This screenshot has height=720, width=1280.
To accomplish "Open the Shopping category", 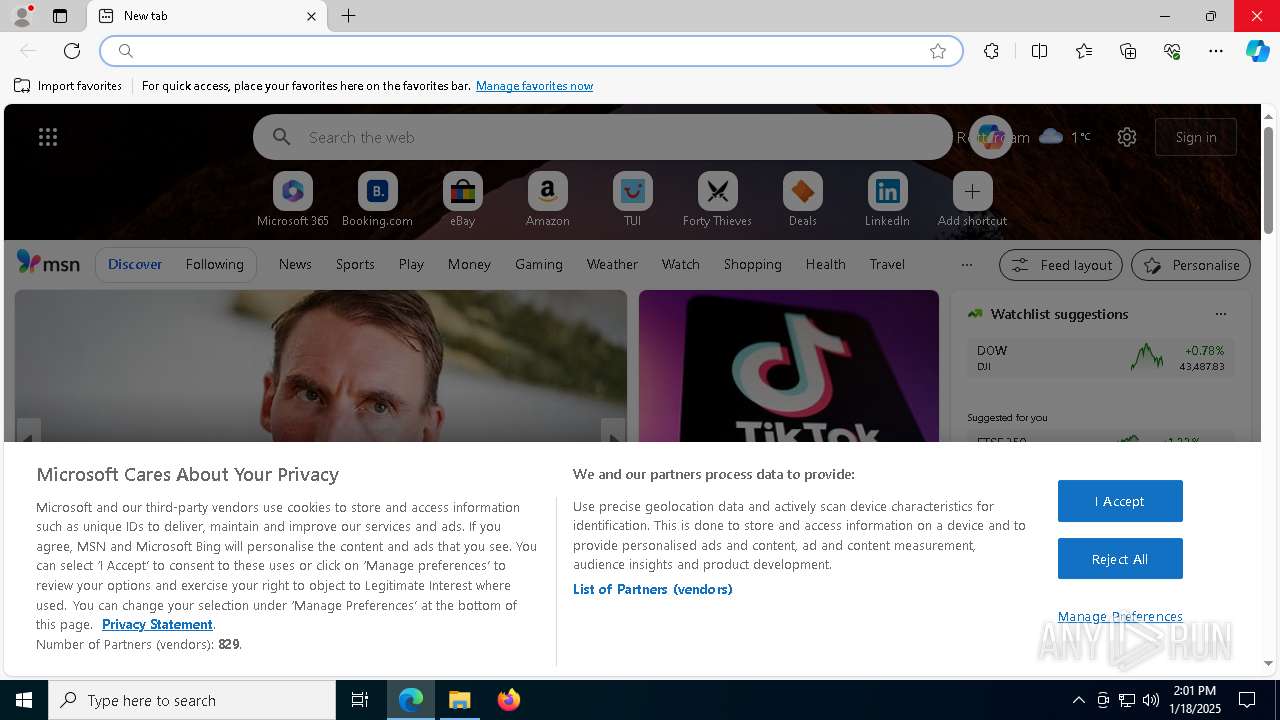I will click(753, 264).
